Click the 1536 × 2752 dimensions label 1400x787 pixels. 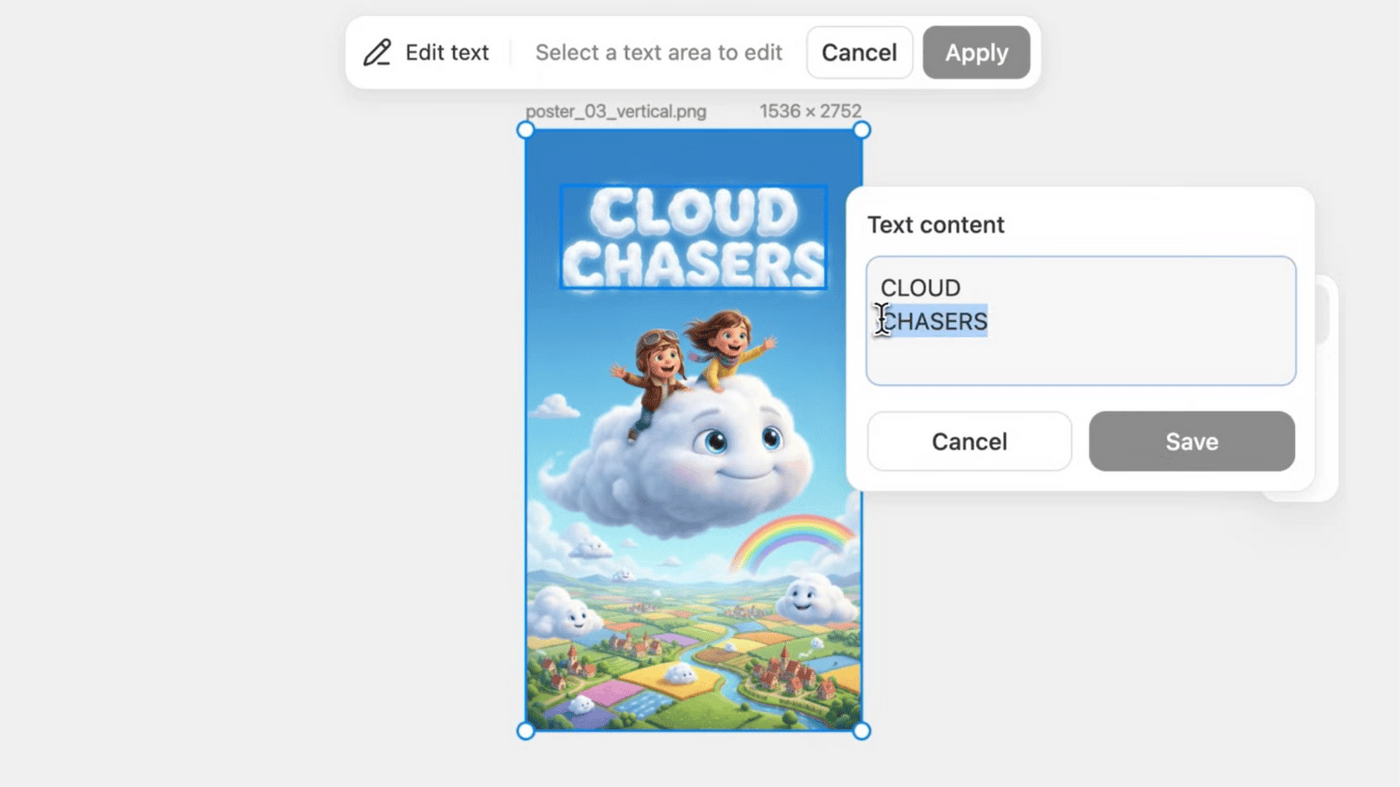coord(810,111)
